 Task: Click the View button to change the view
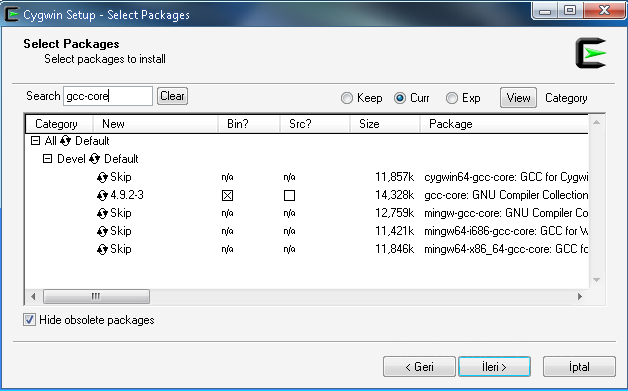[518, 98]
